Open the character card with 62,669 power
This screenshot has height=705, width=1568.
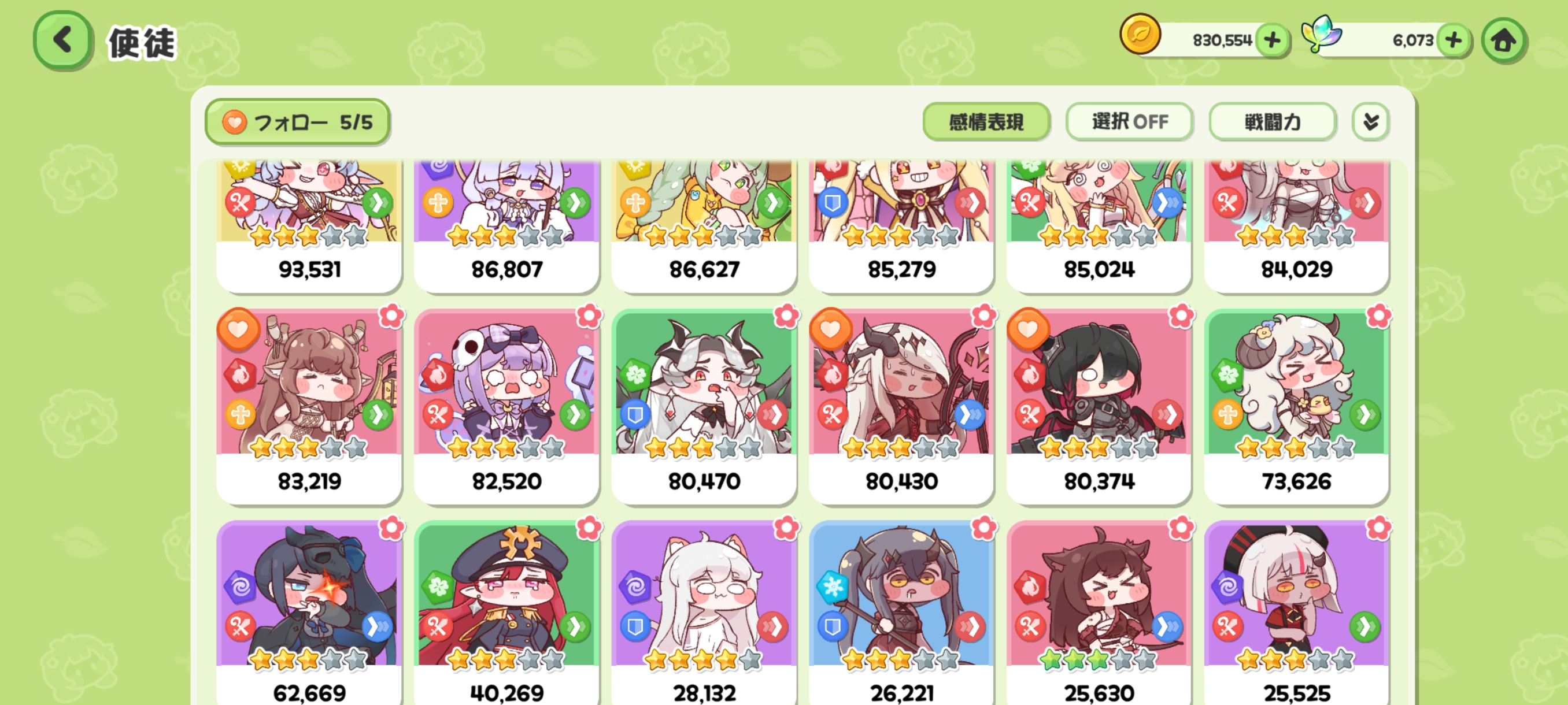[x=309, y=612]
